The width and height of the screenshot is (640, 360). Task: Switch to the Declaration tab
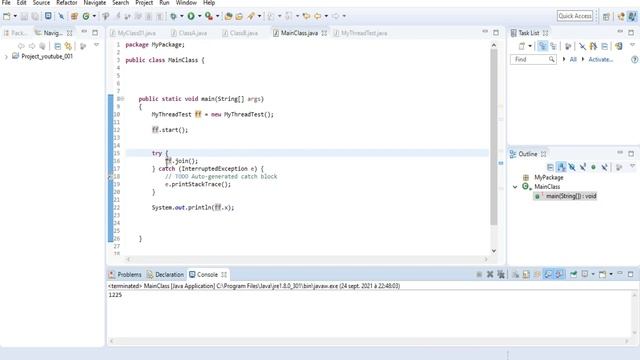[165, 275]
